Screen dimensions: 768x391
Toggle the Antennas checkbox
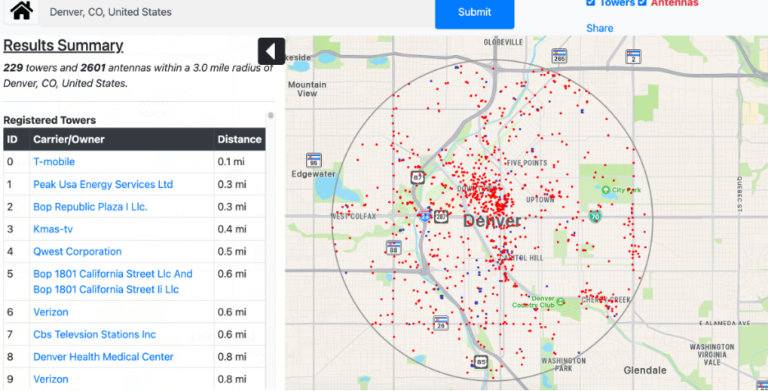click(642, 2)
